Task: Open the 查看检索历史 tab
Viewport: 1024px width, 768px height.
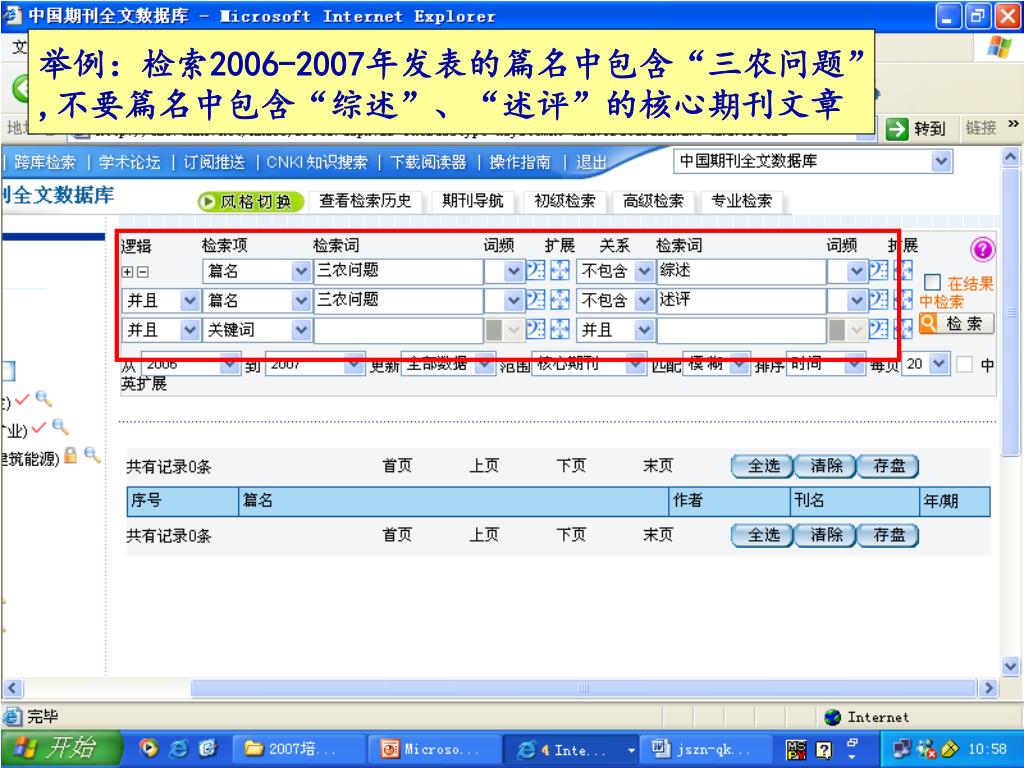Action: 366,201
